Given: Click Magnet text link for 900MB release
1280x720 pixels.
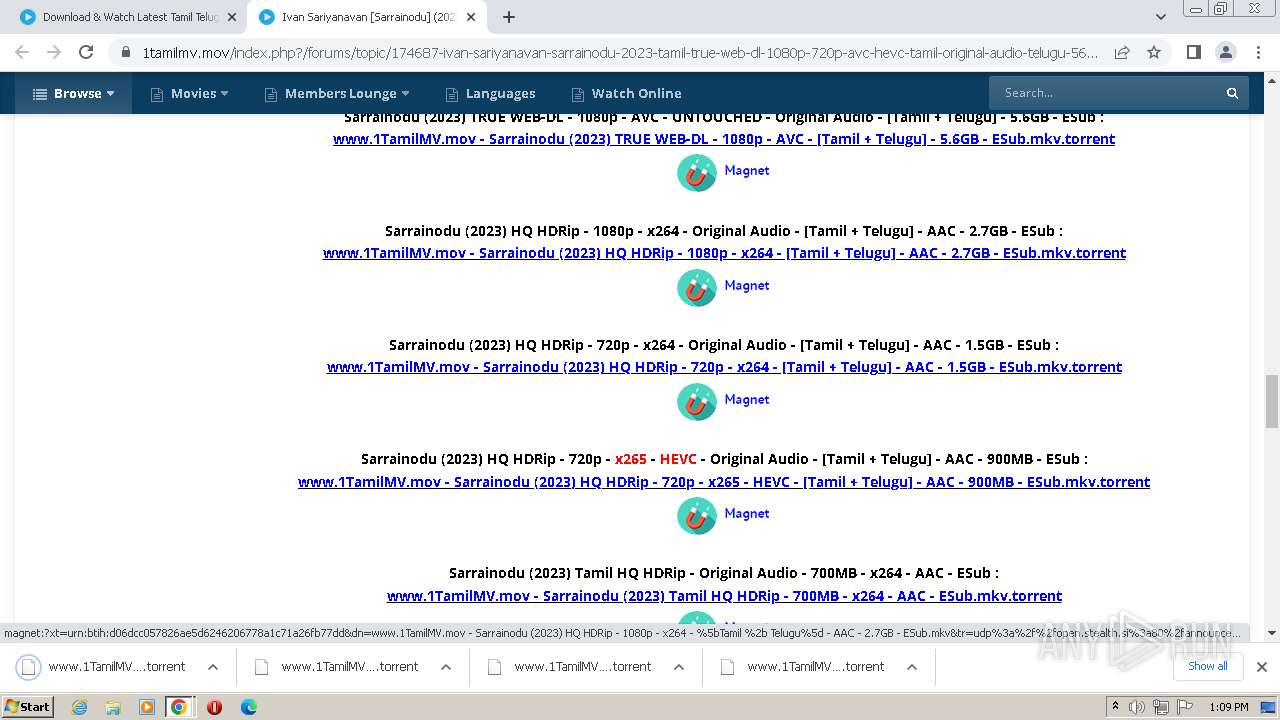Looking at the screenshot, I should pos(747,513).
